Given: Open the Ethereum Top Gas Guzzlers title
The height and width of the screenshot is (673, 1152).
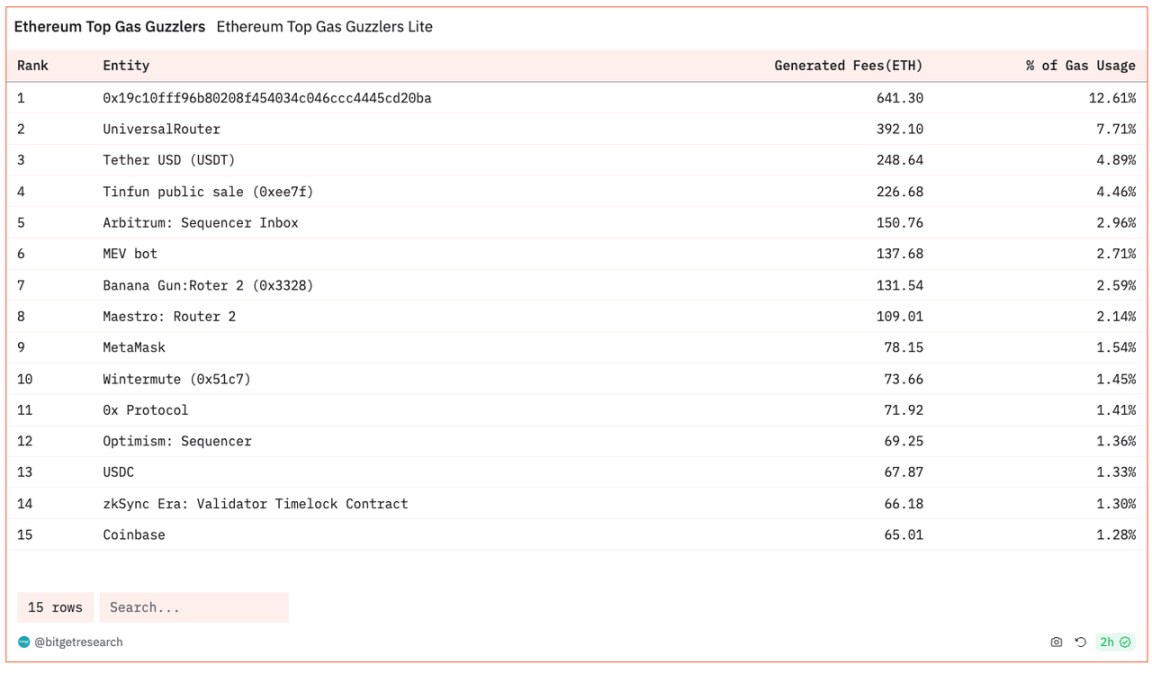Looking at the screenshot, I should click(x=109, y=27).
